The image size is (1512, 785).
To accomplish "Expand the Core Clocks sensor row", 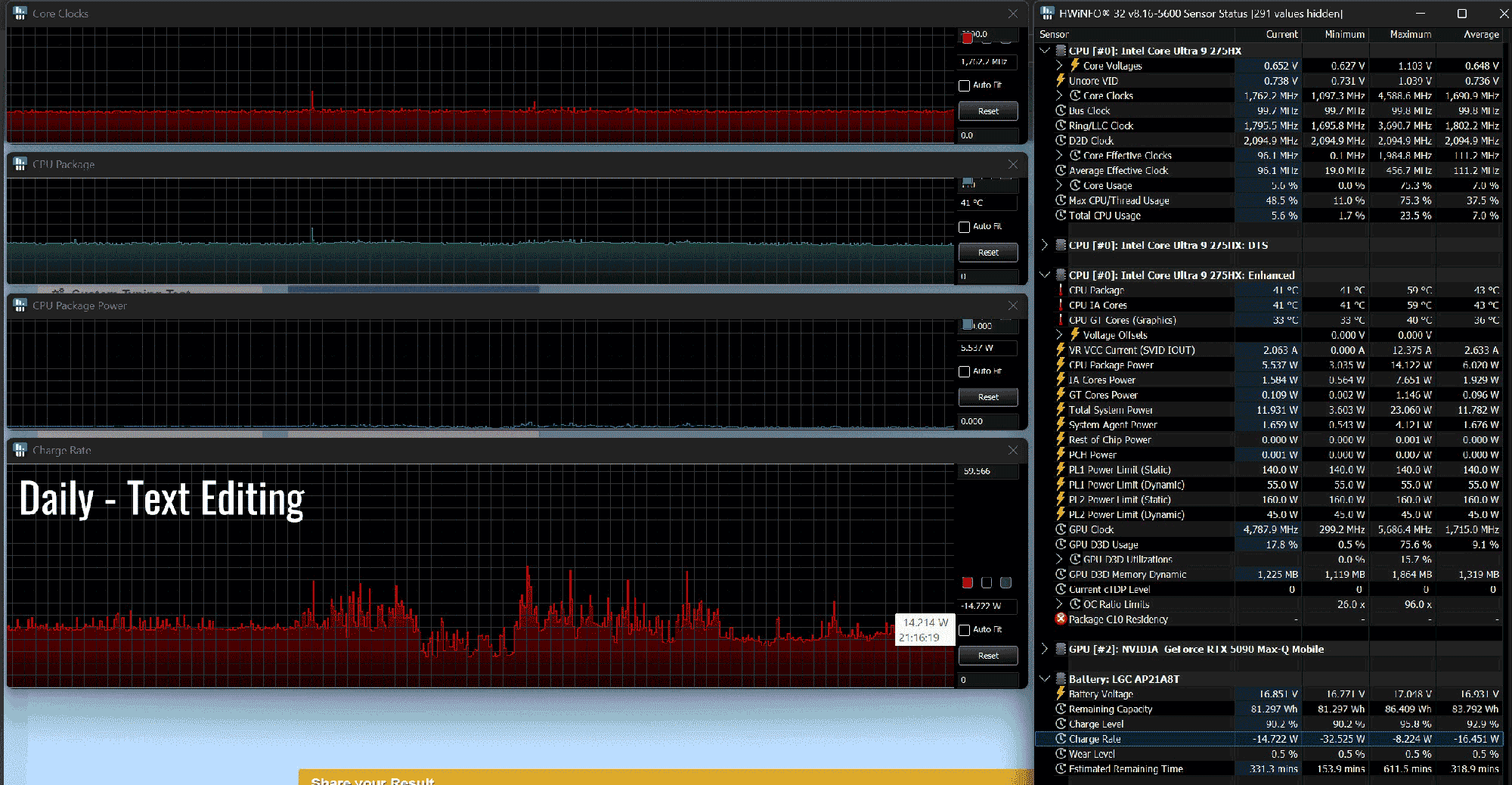I will click(1059, 95).
